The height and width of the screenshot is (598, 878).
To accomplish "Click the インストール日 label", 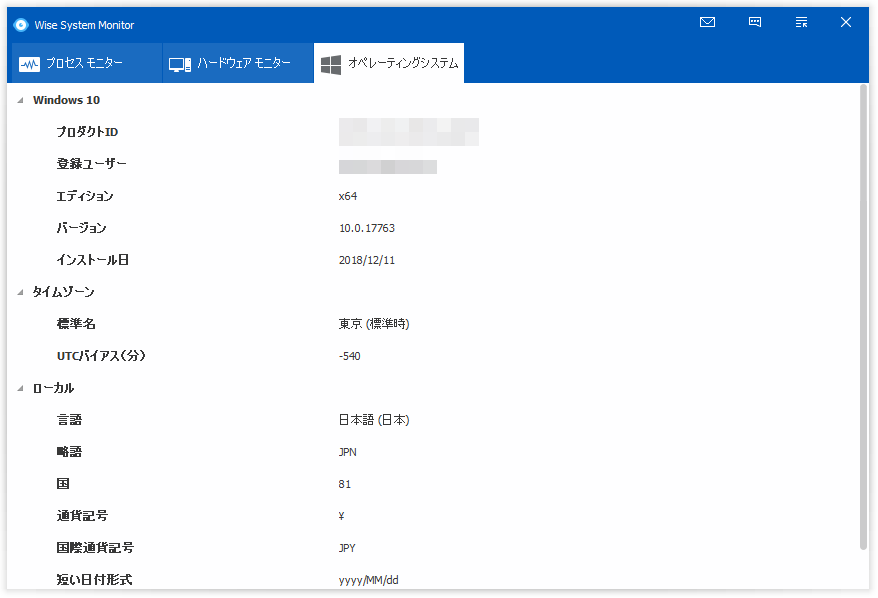I will [92, 260].
